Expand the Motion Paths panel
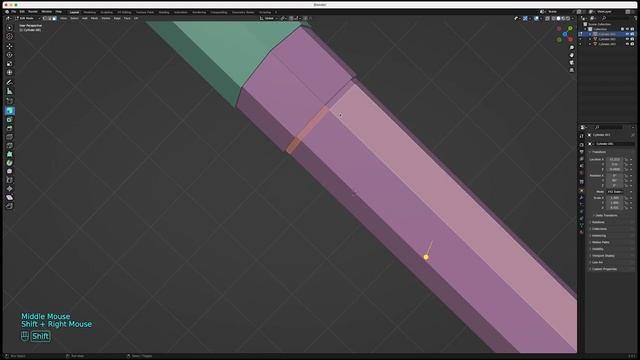This screenshot has height=360, width=640. [600, 242]
